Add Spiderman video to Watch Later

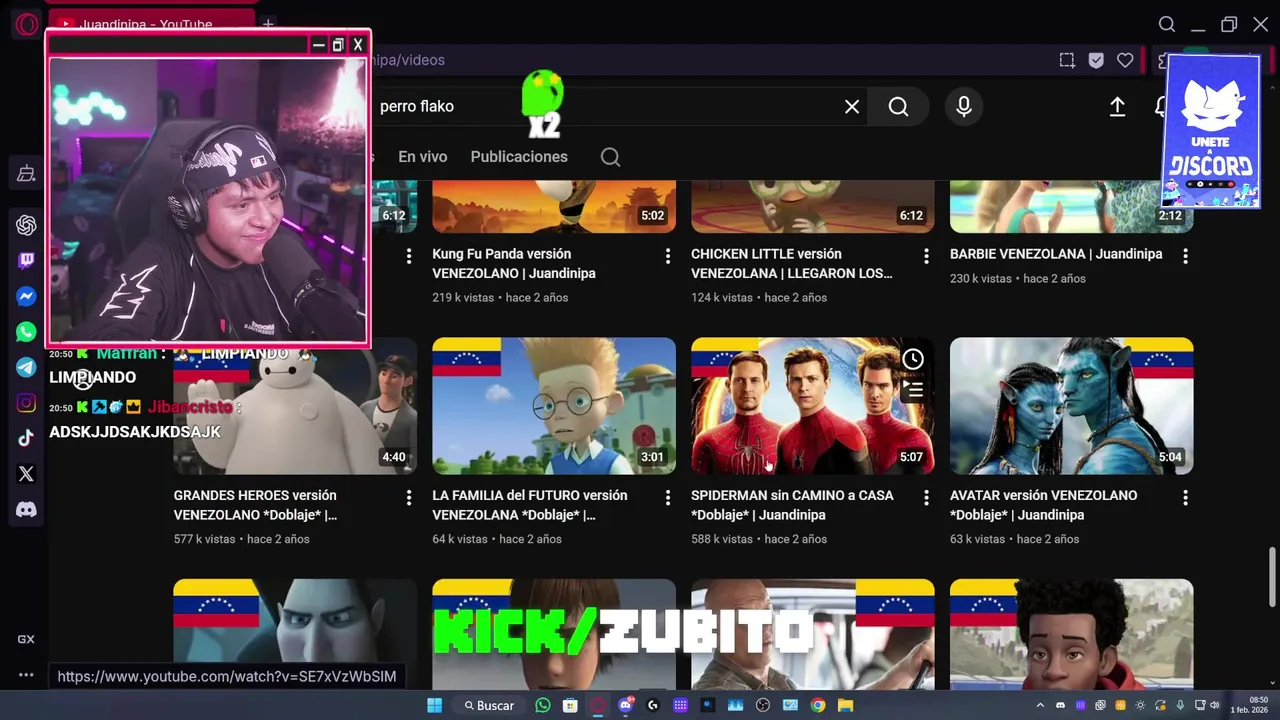point(913,359)
